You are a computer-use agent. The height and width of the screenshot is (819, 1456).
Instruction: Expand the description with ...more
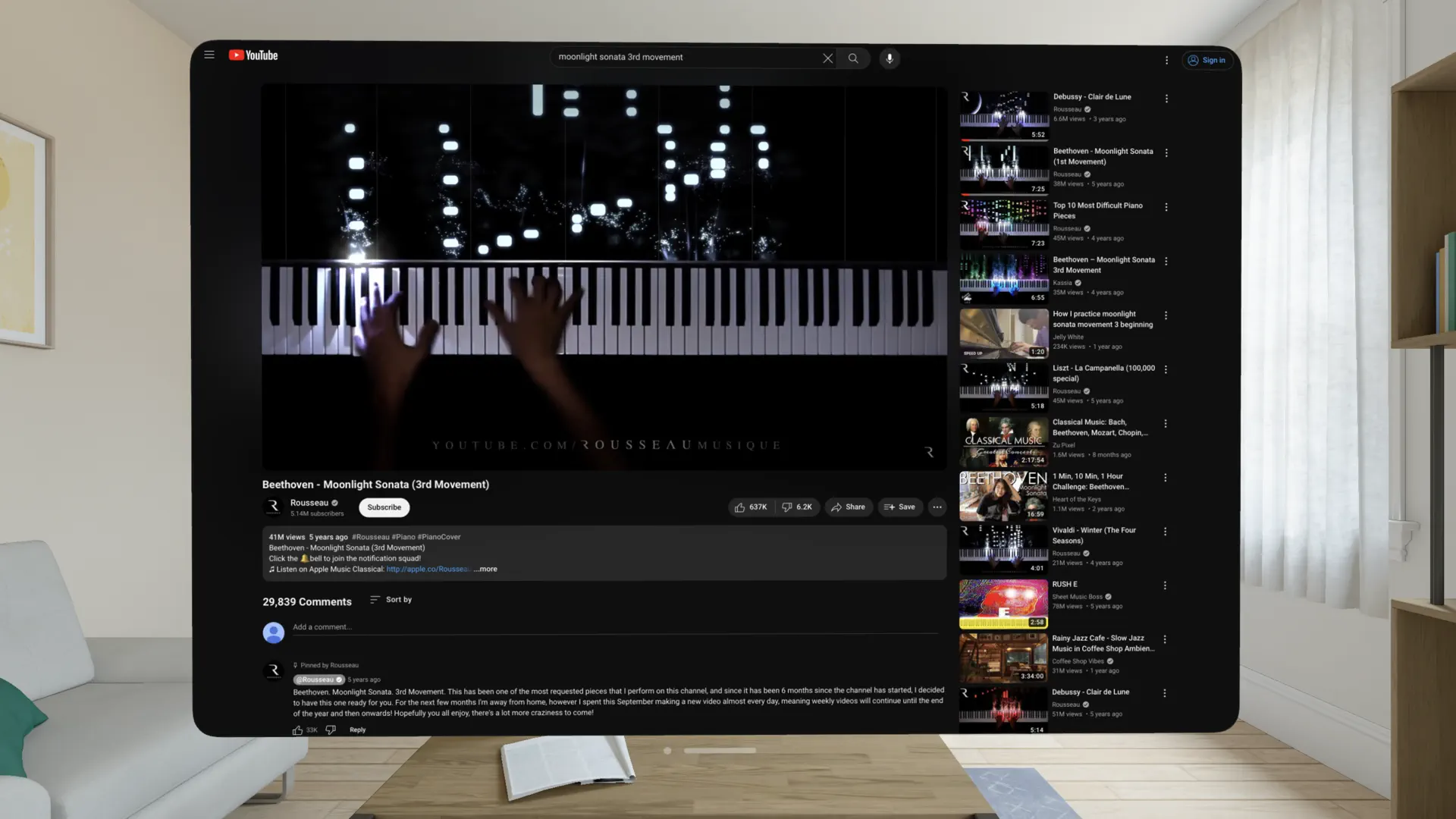[485, 569]
